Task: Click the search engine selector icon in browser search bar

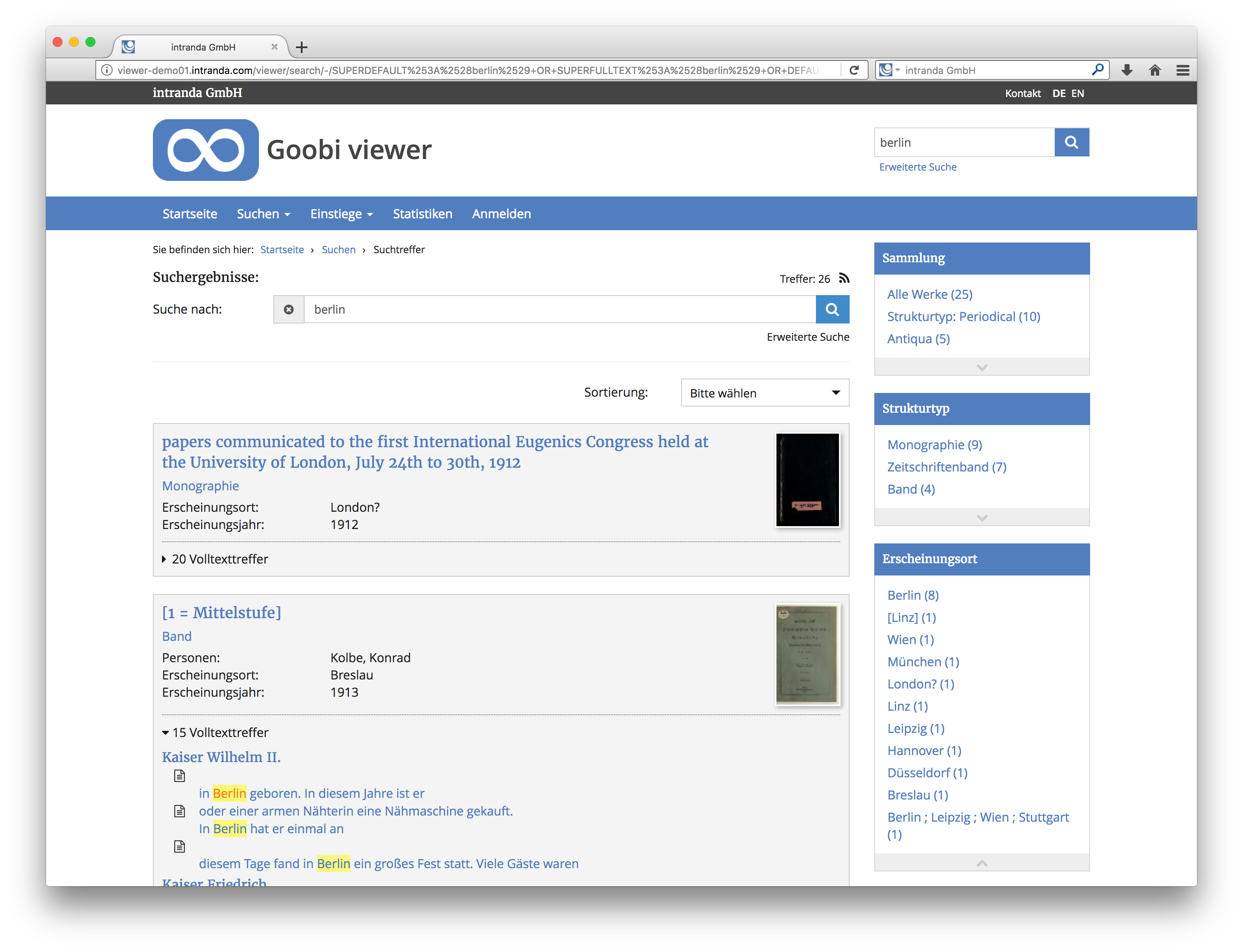Action: 890,70
